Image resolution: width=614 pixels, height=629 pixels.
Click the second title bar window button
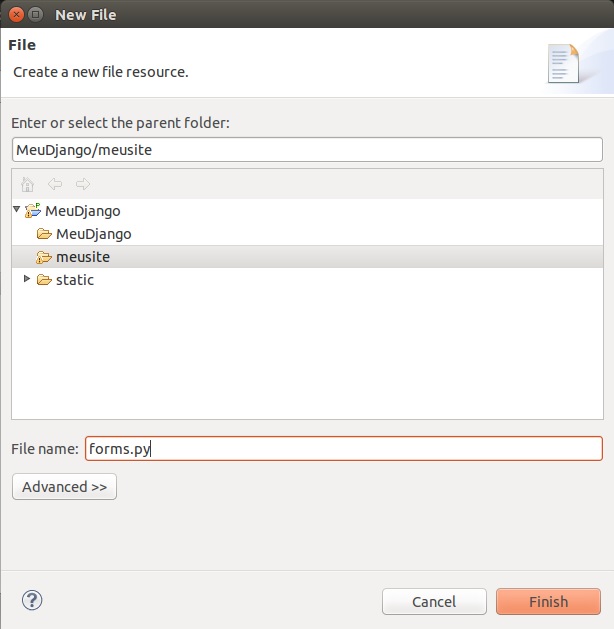click(36, 14)
